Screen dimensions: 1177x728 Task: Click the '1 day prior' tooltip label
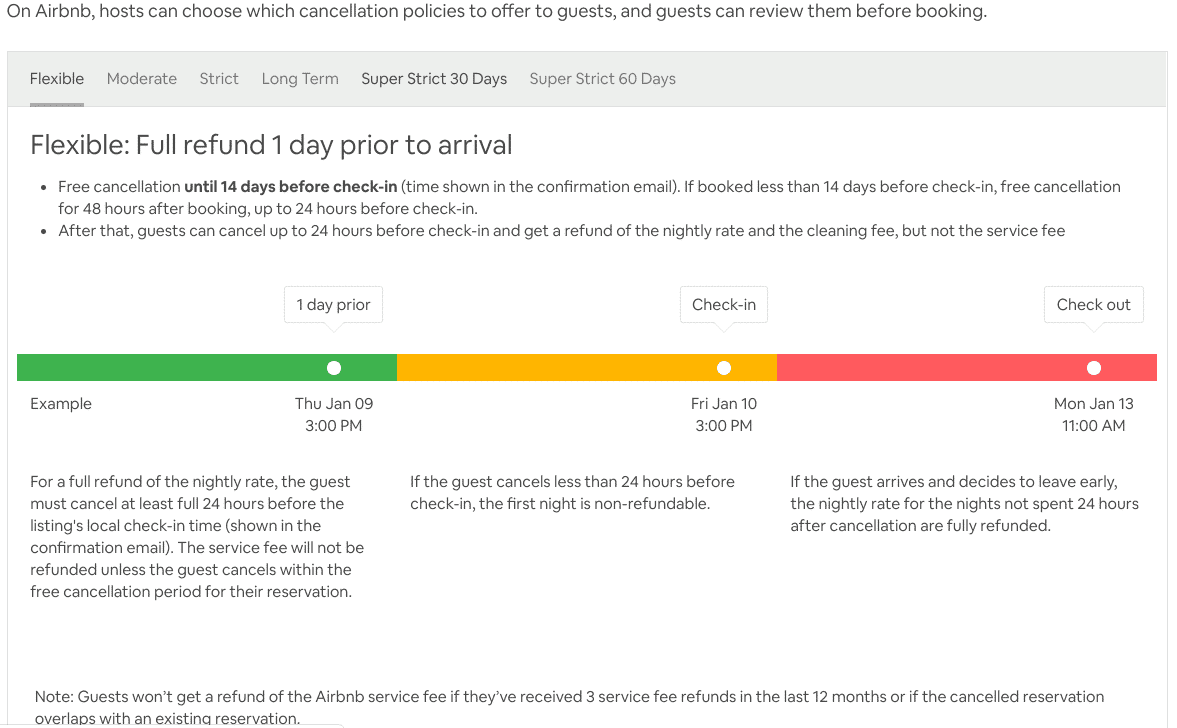pyautogui.click(x=333, y=303)
